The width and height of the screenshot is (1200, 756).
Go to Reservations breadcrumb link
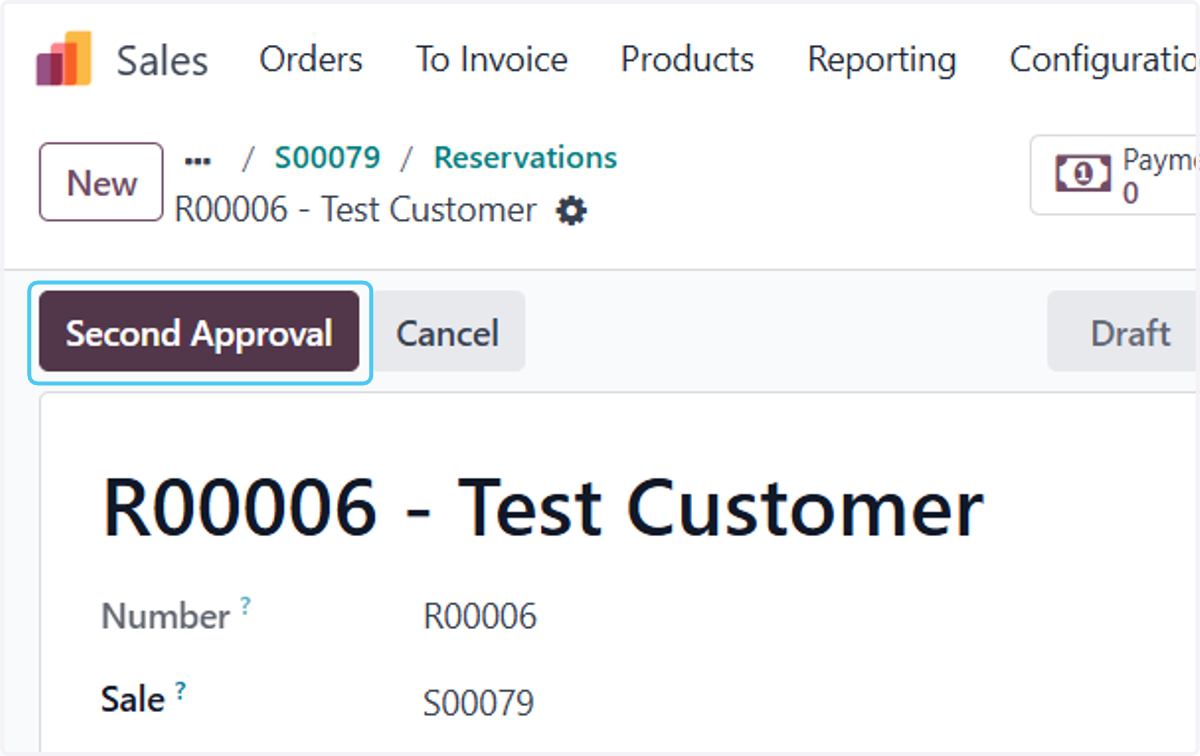point(525,158)
